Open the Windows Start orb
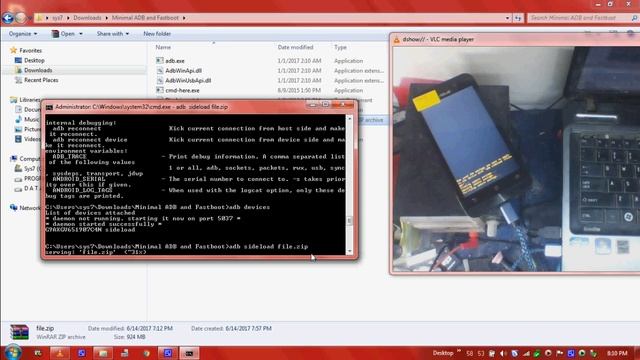 (13, 352)
